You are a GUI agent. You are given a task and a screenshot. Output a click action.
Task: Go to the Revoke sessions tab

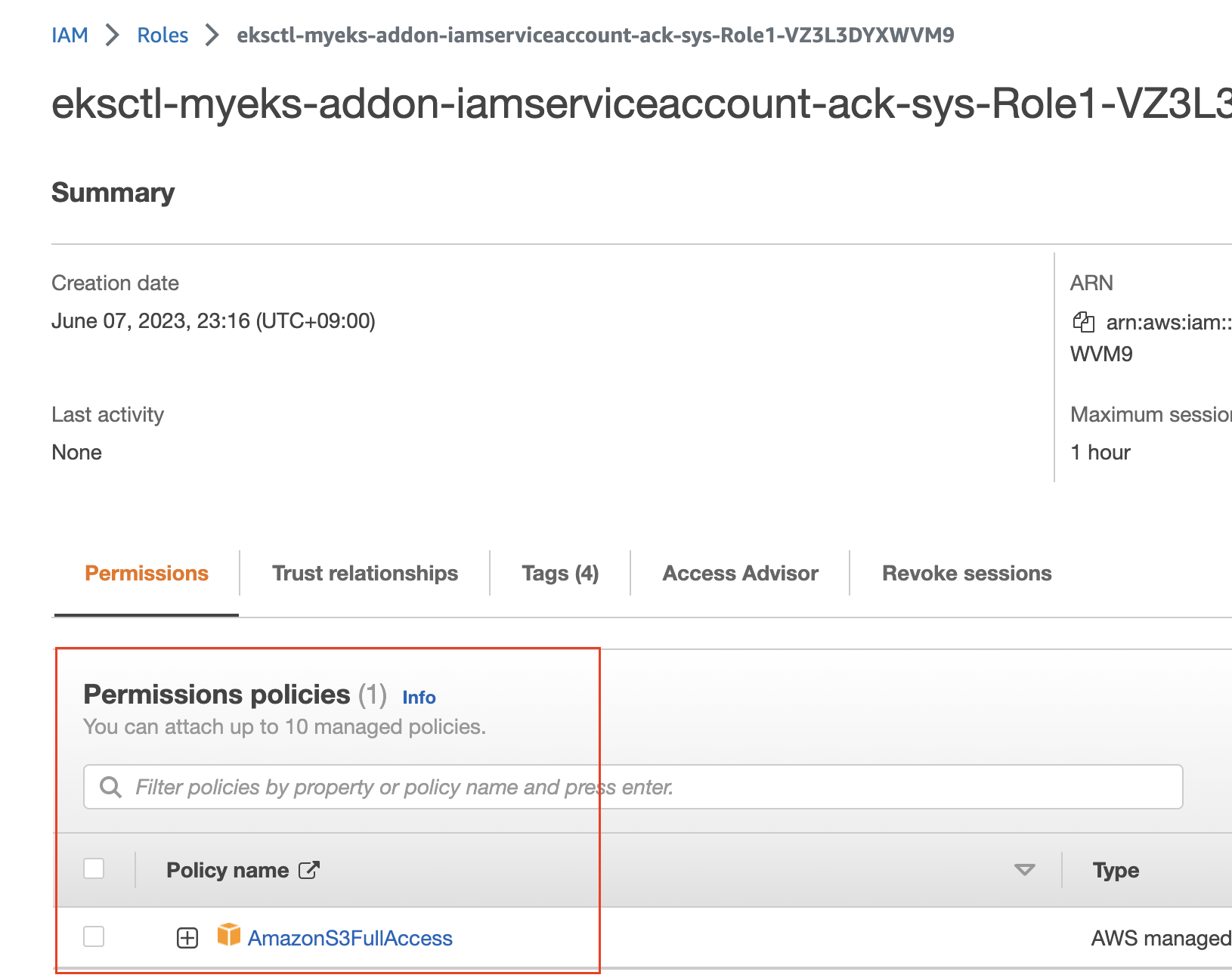pyautogui.click(x=967, y=573)
